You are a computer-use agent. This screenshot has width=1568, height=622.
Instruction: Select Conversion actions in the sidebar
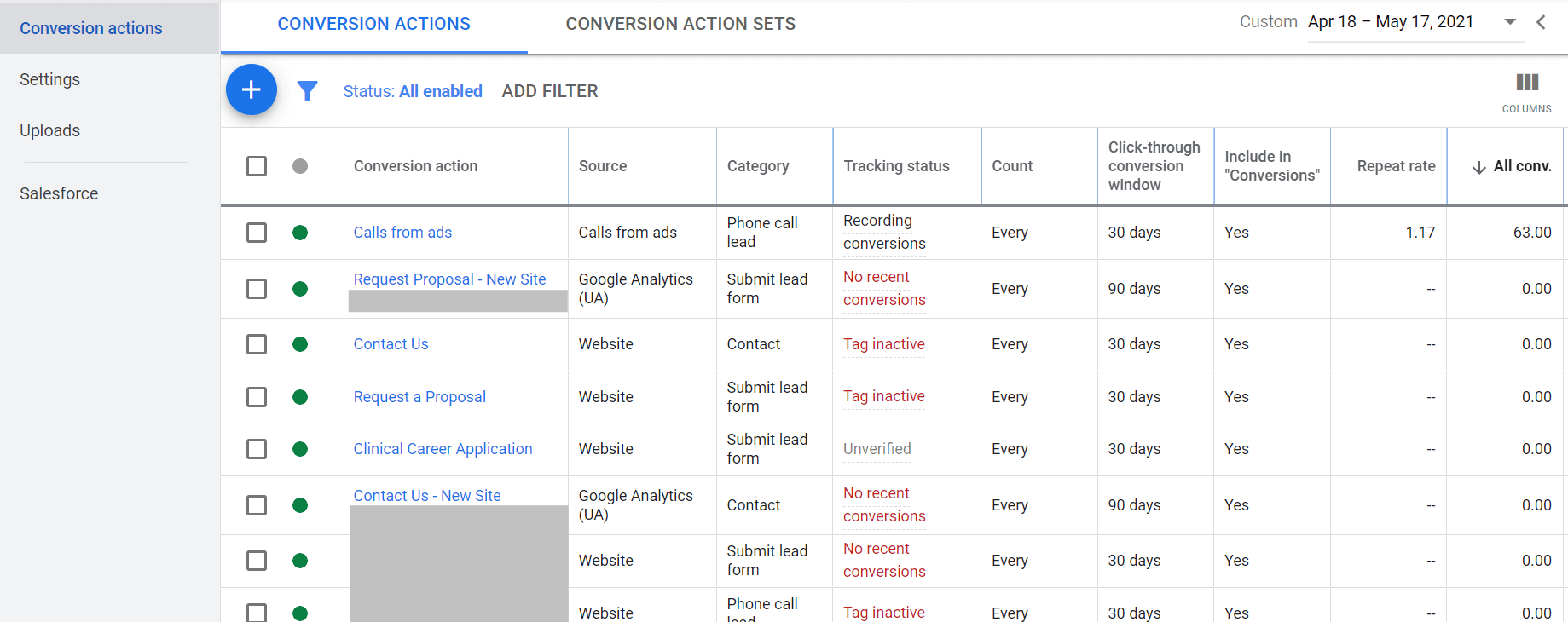pos(91,28)
